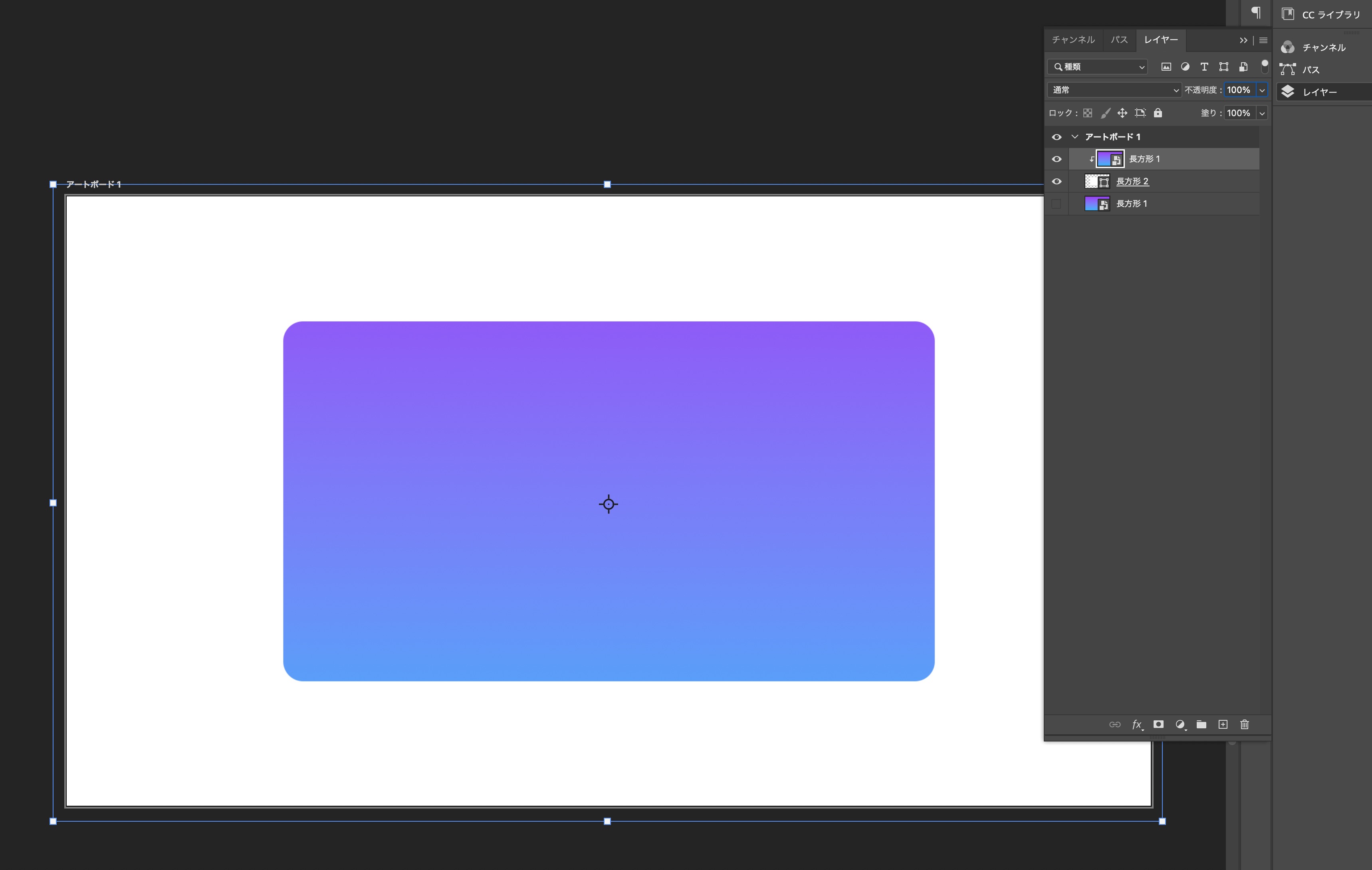
Task: Click the bottom-middle artboard transform handle
Action: click(x=607, y=821)
